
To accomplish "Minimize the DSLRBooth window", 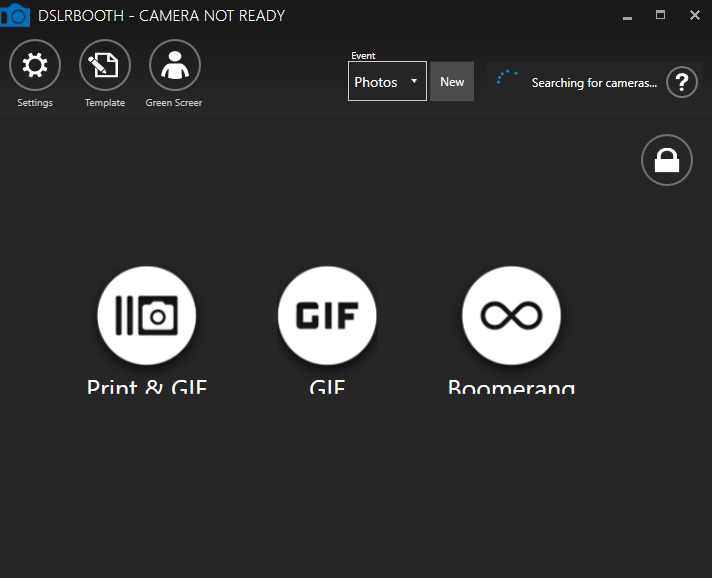I will point(627,16).
